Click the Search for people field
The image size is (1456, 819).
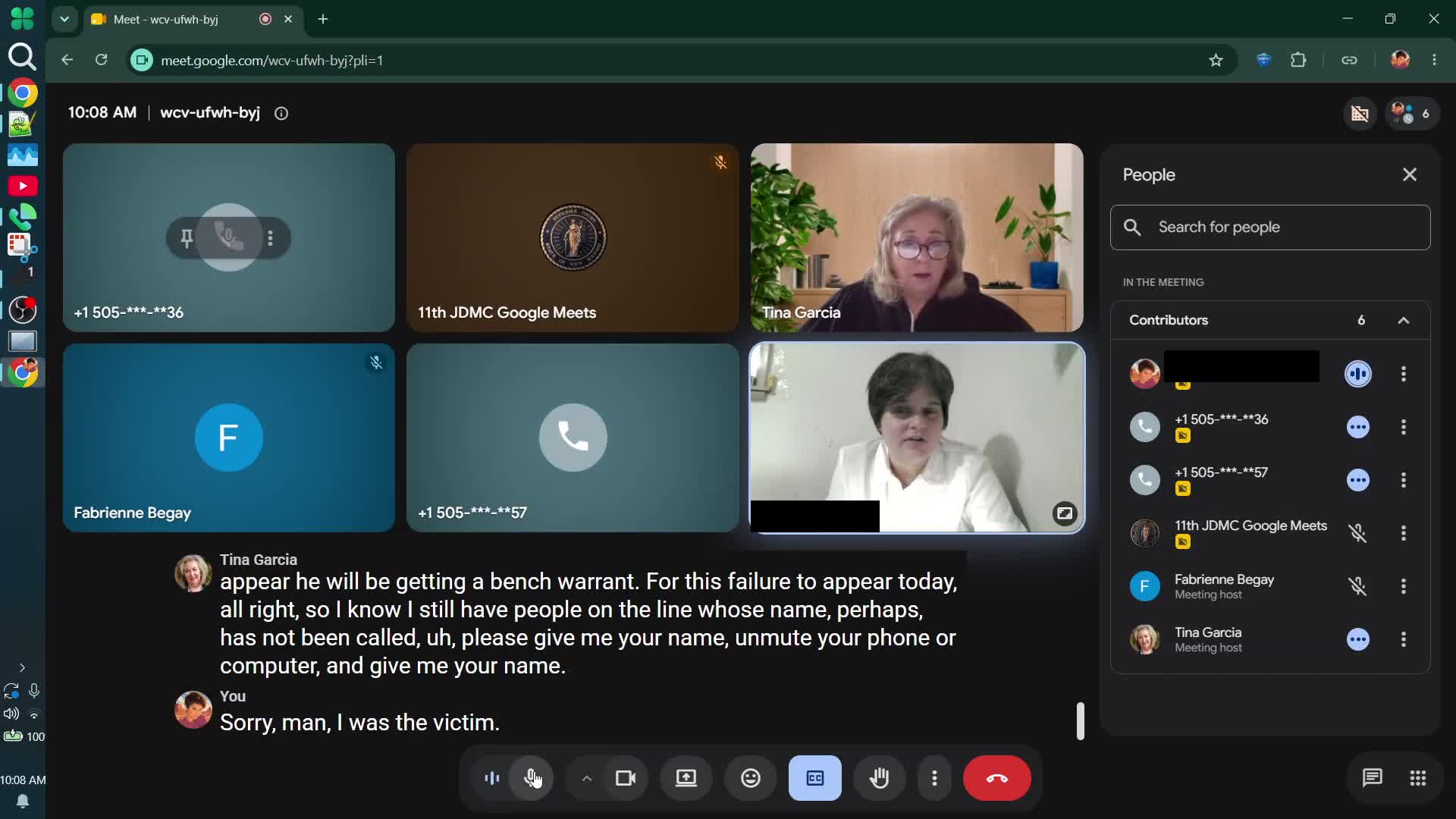(1270, 227)
